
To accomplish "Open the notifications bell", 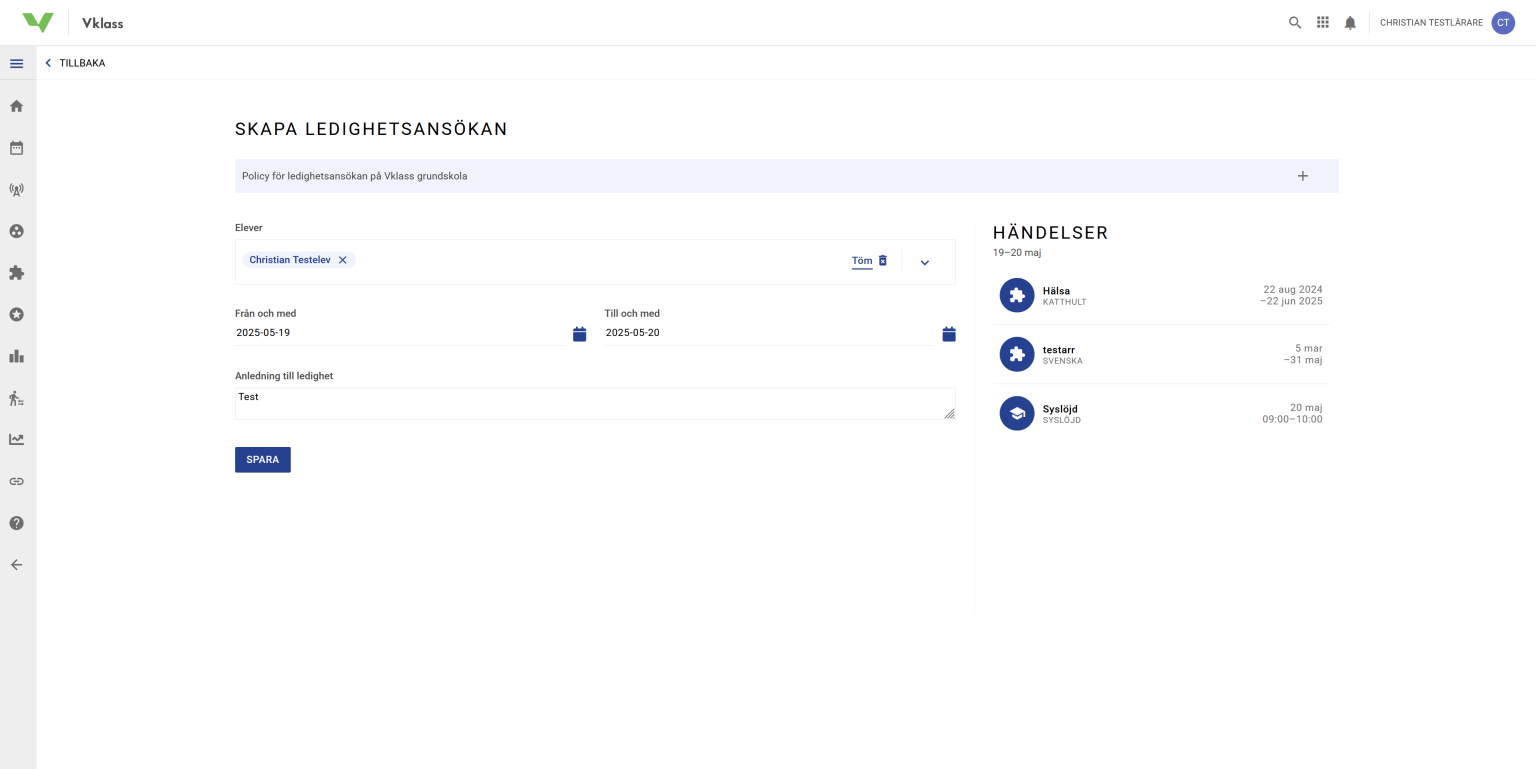I will coord(1350,23).
